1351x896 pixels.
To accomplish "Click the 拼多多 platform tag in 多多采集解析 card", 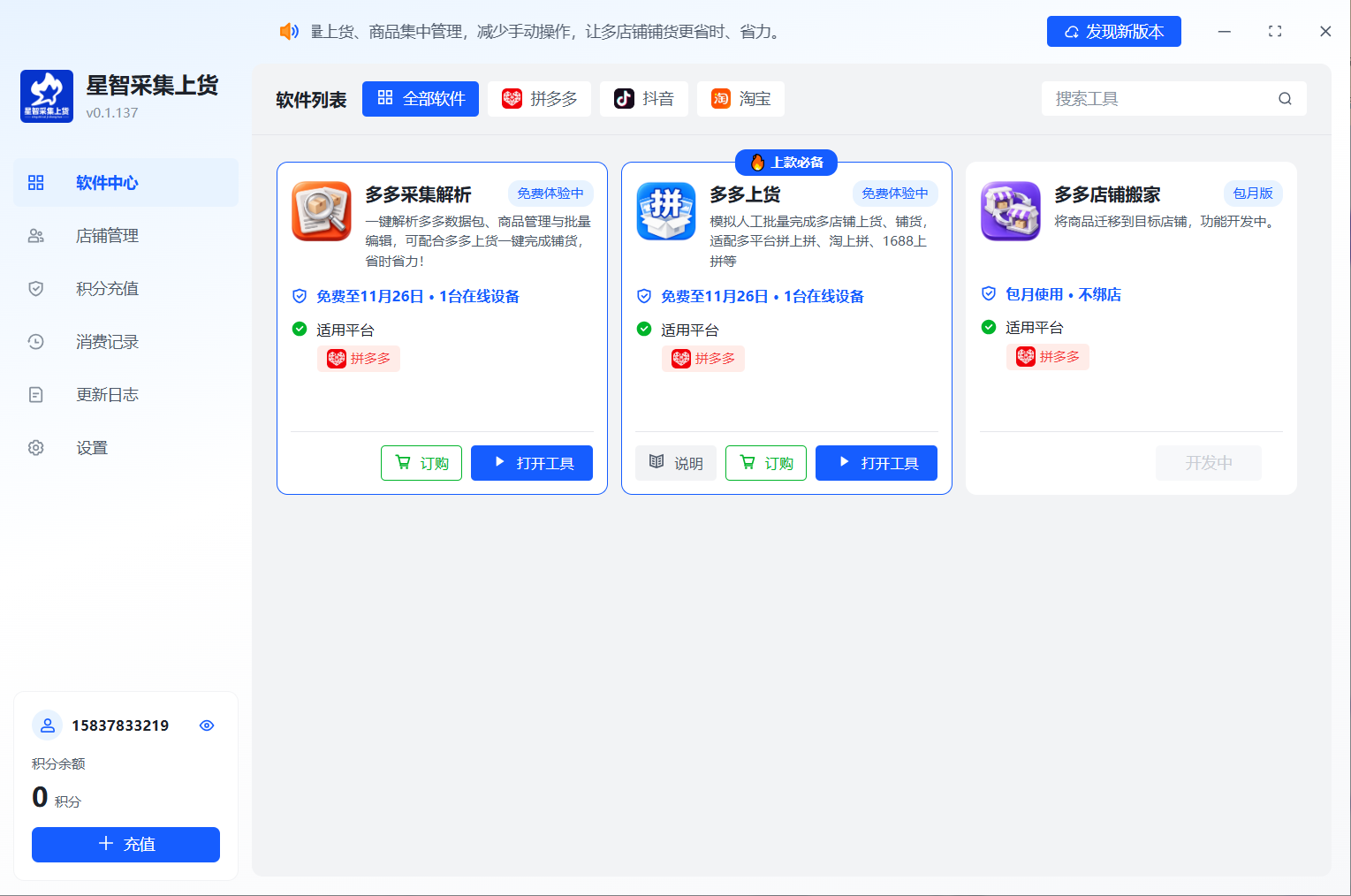I will [x=359, y=359].
